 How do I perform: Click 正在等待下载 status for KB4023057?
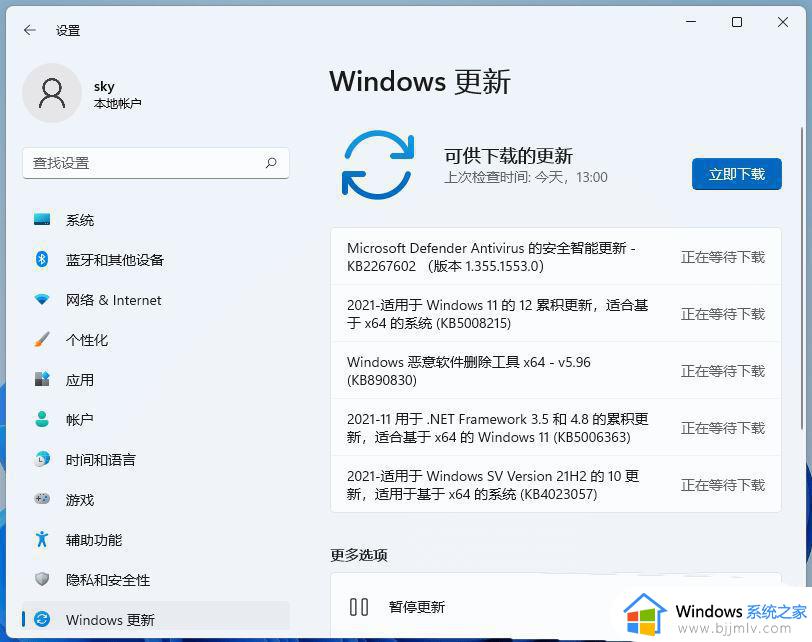tap(722, 485)
